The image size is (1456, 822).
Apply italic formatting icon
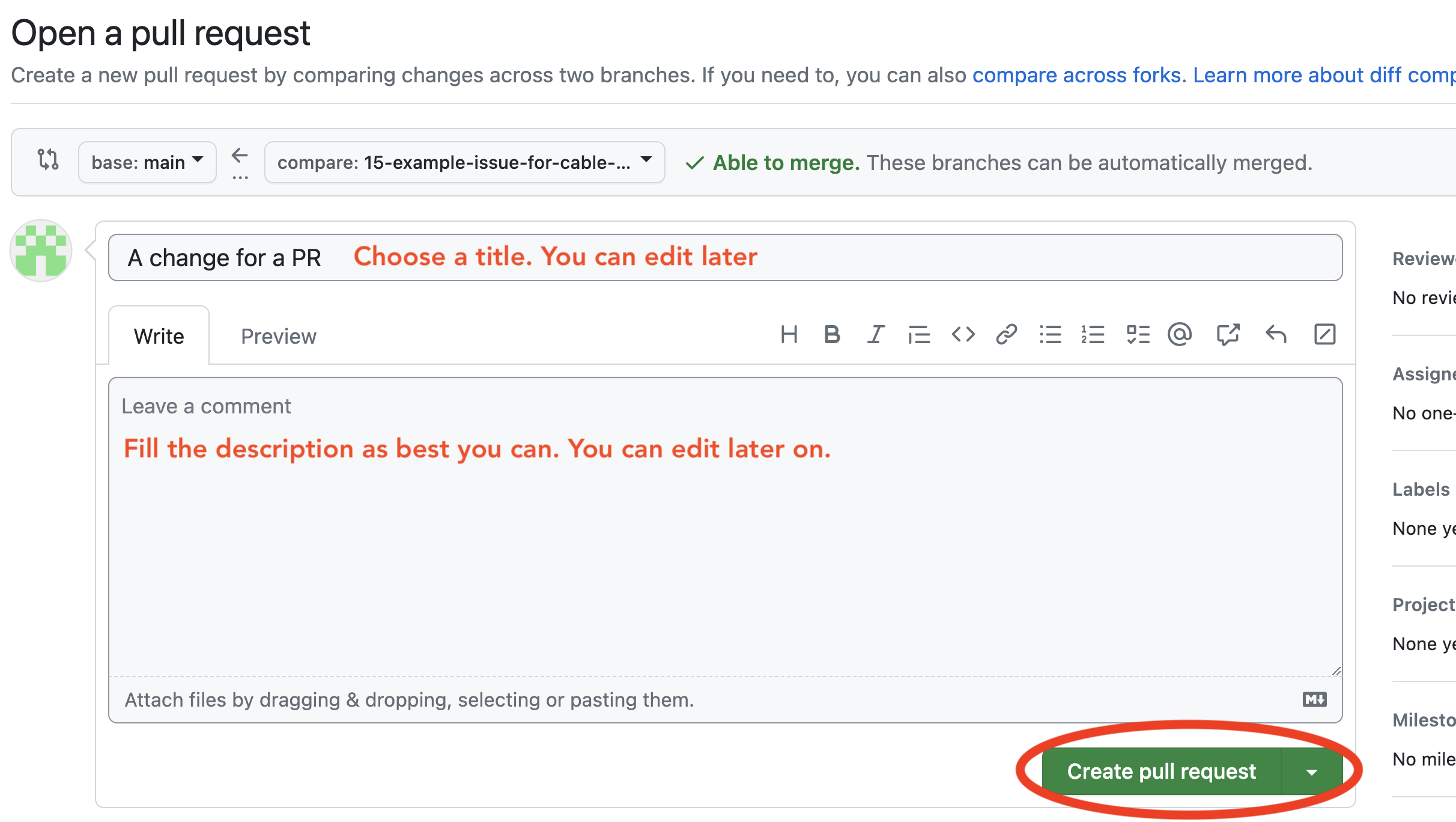coord(876,335)
